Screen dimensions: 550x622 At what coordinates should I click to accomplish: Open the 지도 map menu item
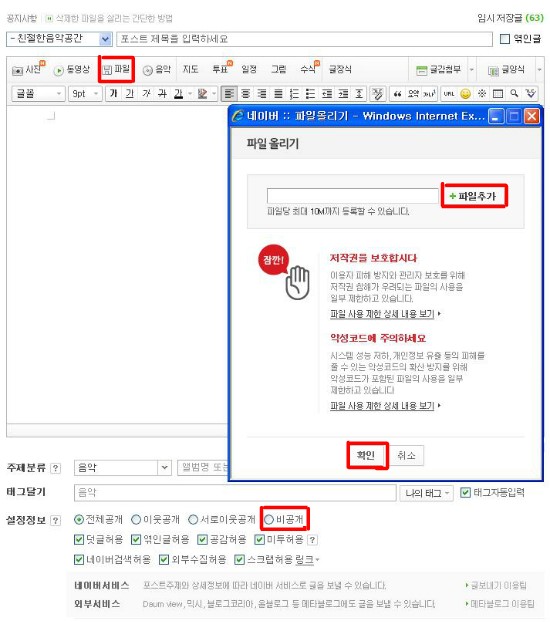(x=190, y=69)
